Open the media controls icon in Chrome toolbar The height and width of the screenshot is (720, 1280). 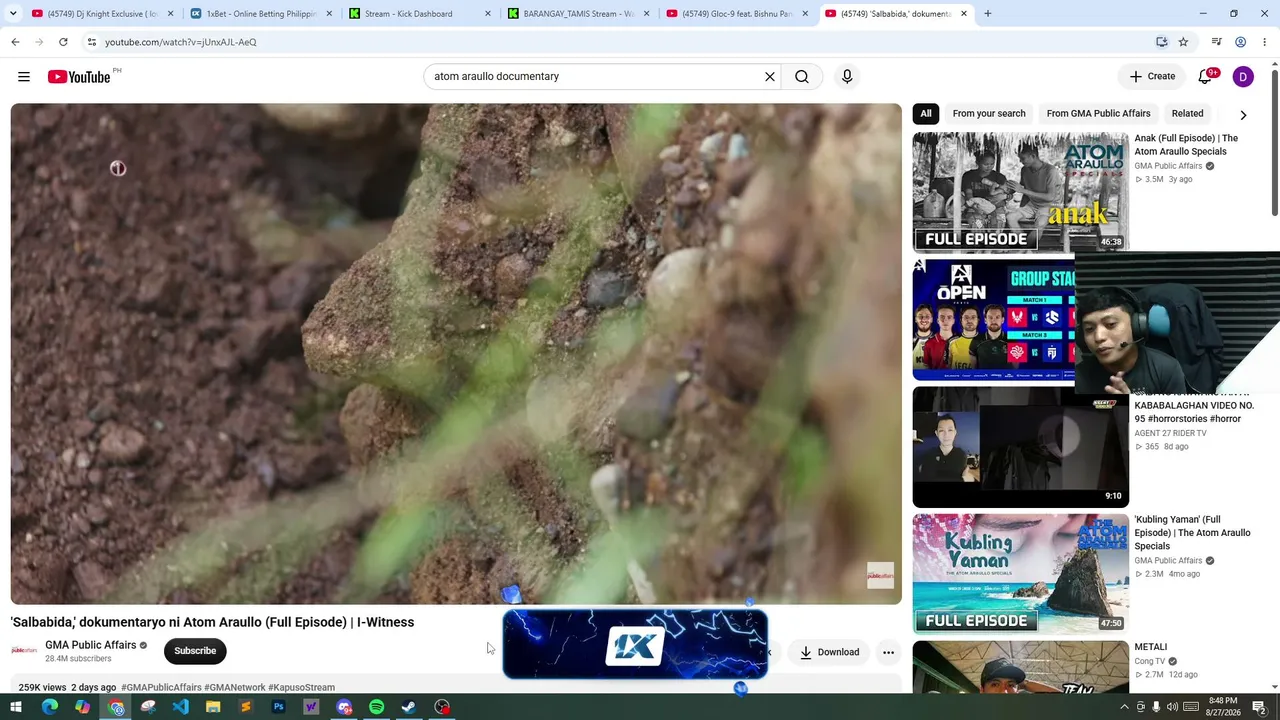click(x=1216, y=42)
